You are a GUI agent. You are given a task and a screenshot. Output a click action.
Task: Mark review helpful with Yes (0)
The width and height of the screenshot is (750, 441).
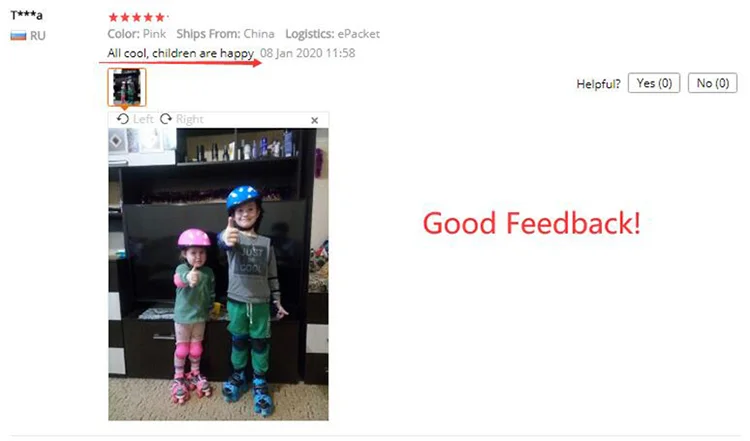(654, 83)
